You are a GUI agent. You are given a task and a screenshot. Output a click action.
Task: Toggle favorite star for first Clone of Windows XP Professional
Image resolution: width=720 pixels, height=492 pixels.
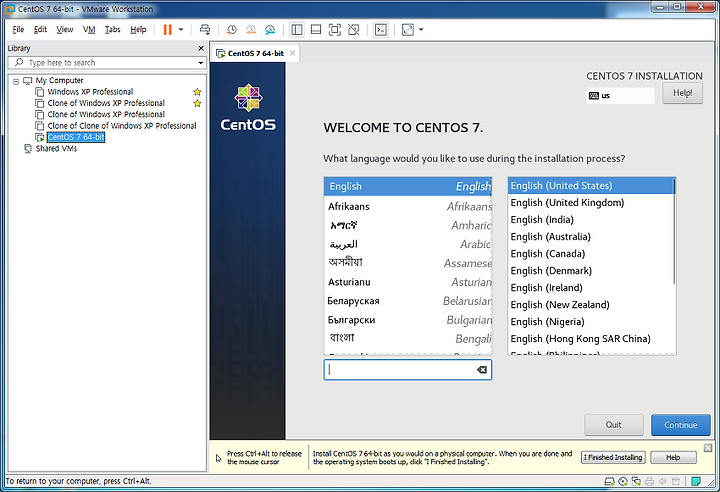[x=197, y=103]
